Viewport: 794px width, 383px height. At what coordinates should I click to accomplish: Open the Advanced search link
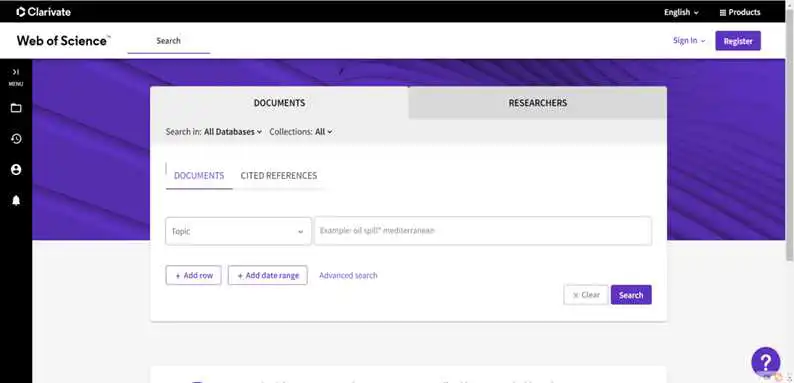point(348,275)
